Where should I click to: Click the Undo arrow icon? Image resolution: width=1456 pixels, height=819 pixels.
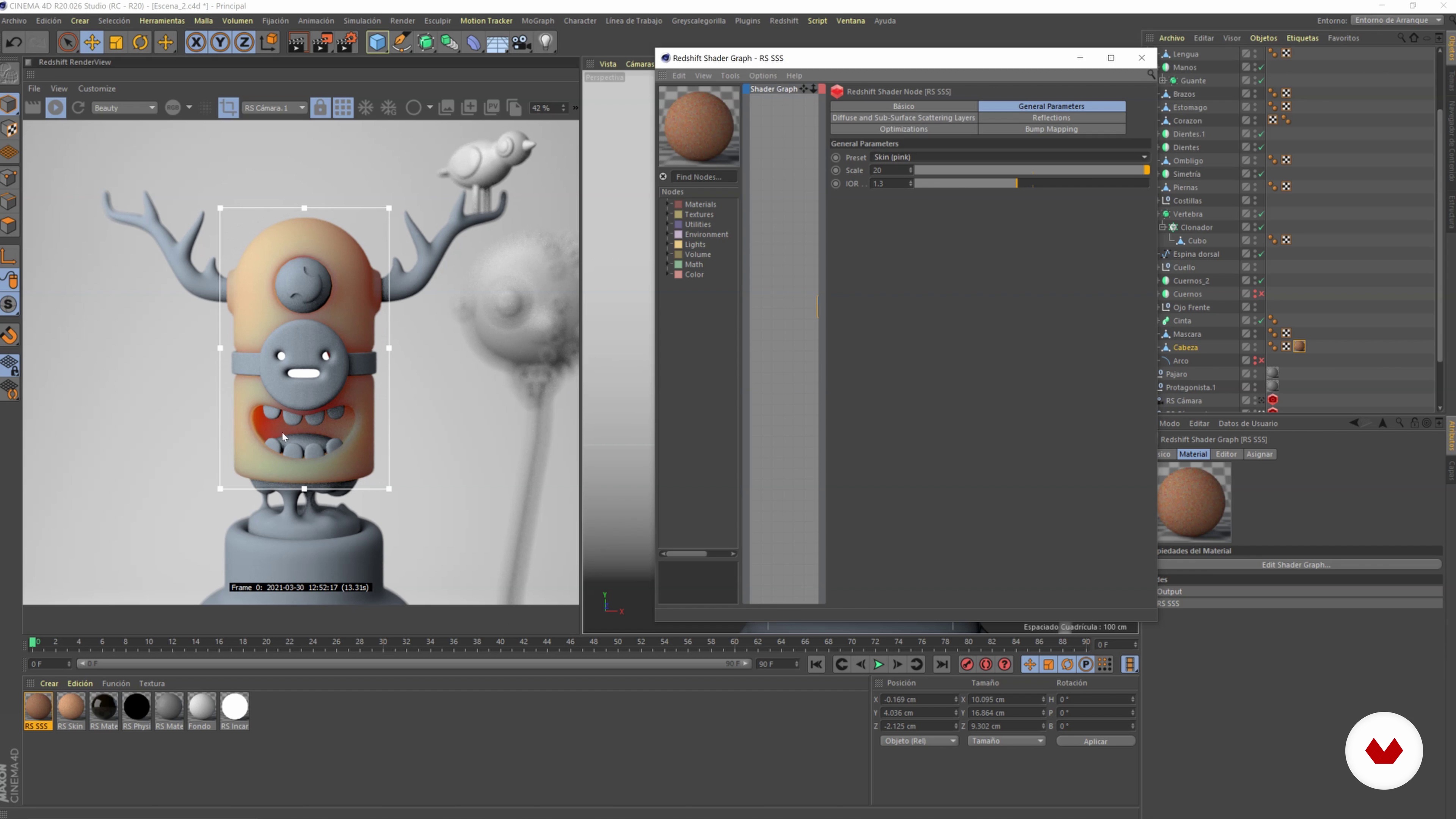(x=14, y=42)
